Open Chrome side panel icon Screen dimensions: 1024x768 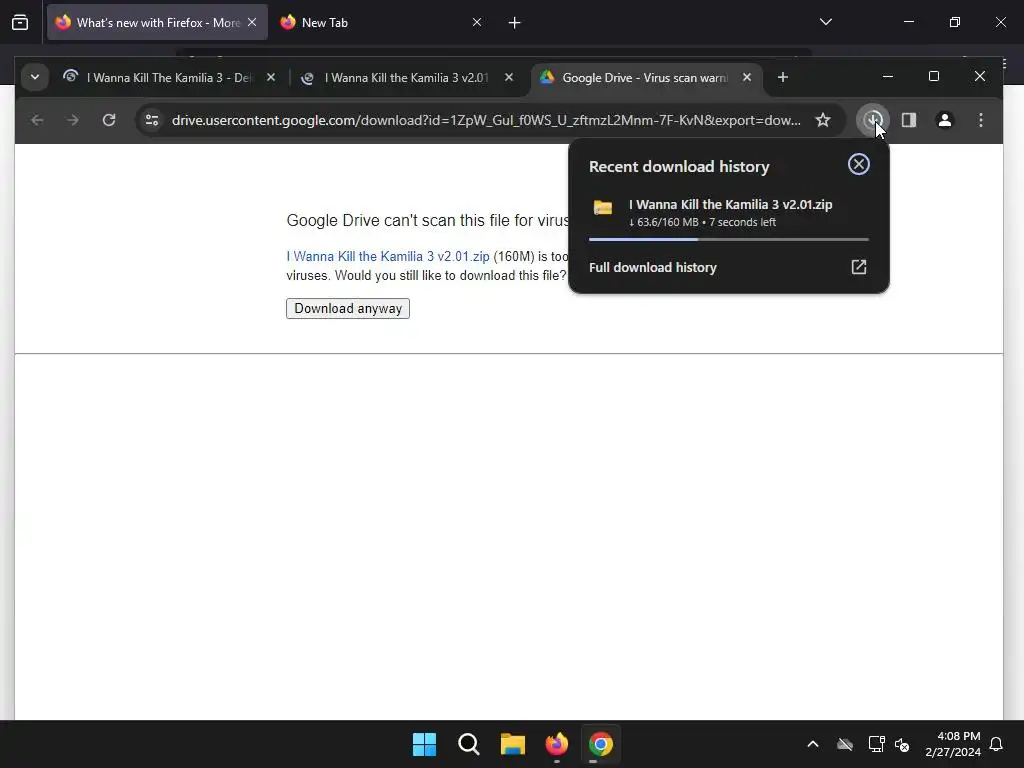tap(908, 120)
